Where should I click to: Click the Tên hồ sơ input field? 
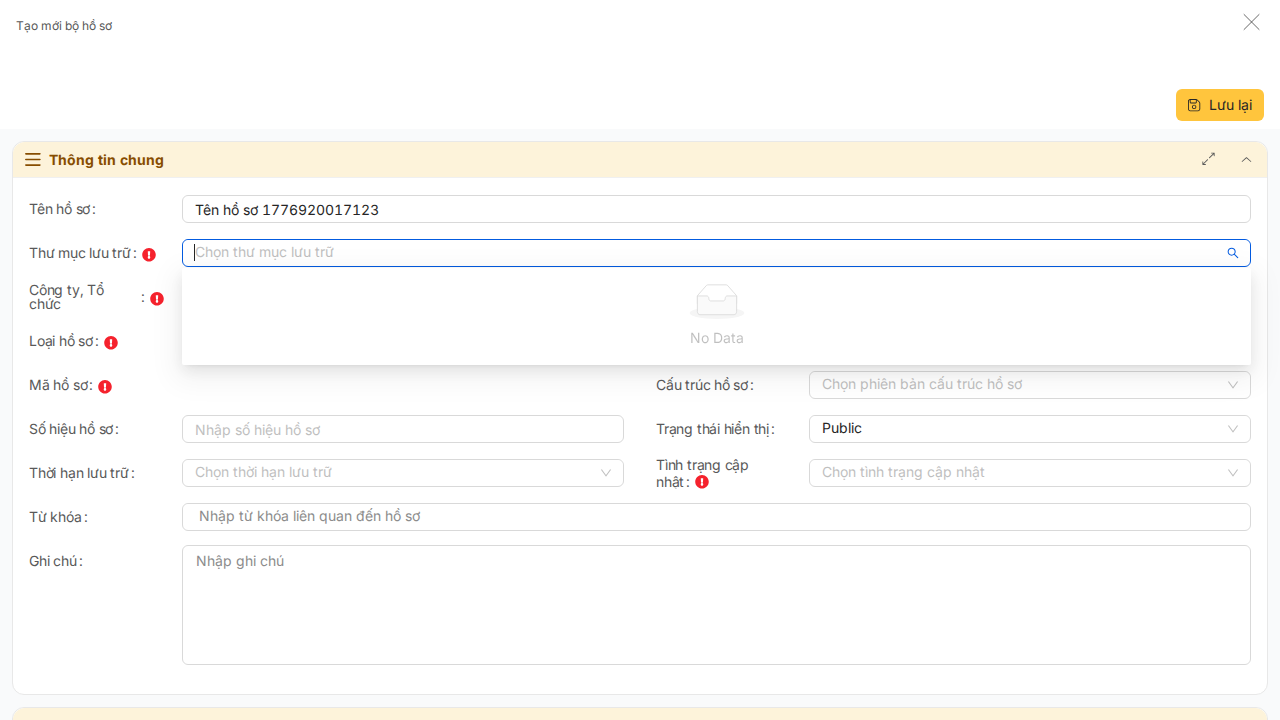coord(715,209)
